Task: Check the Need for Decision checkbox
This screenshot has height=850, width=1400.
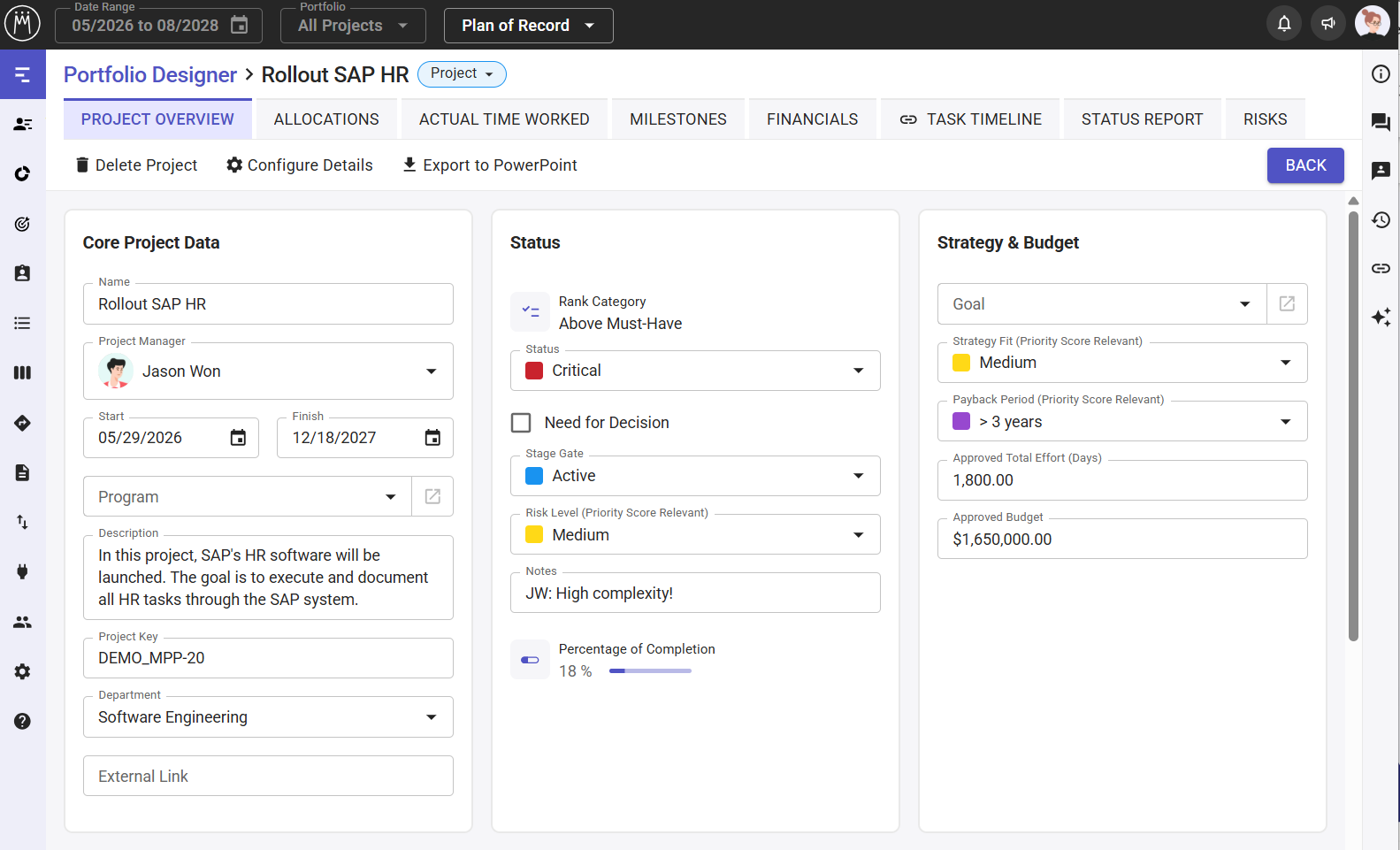Action: [521, 423]
